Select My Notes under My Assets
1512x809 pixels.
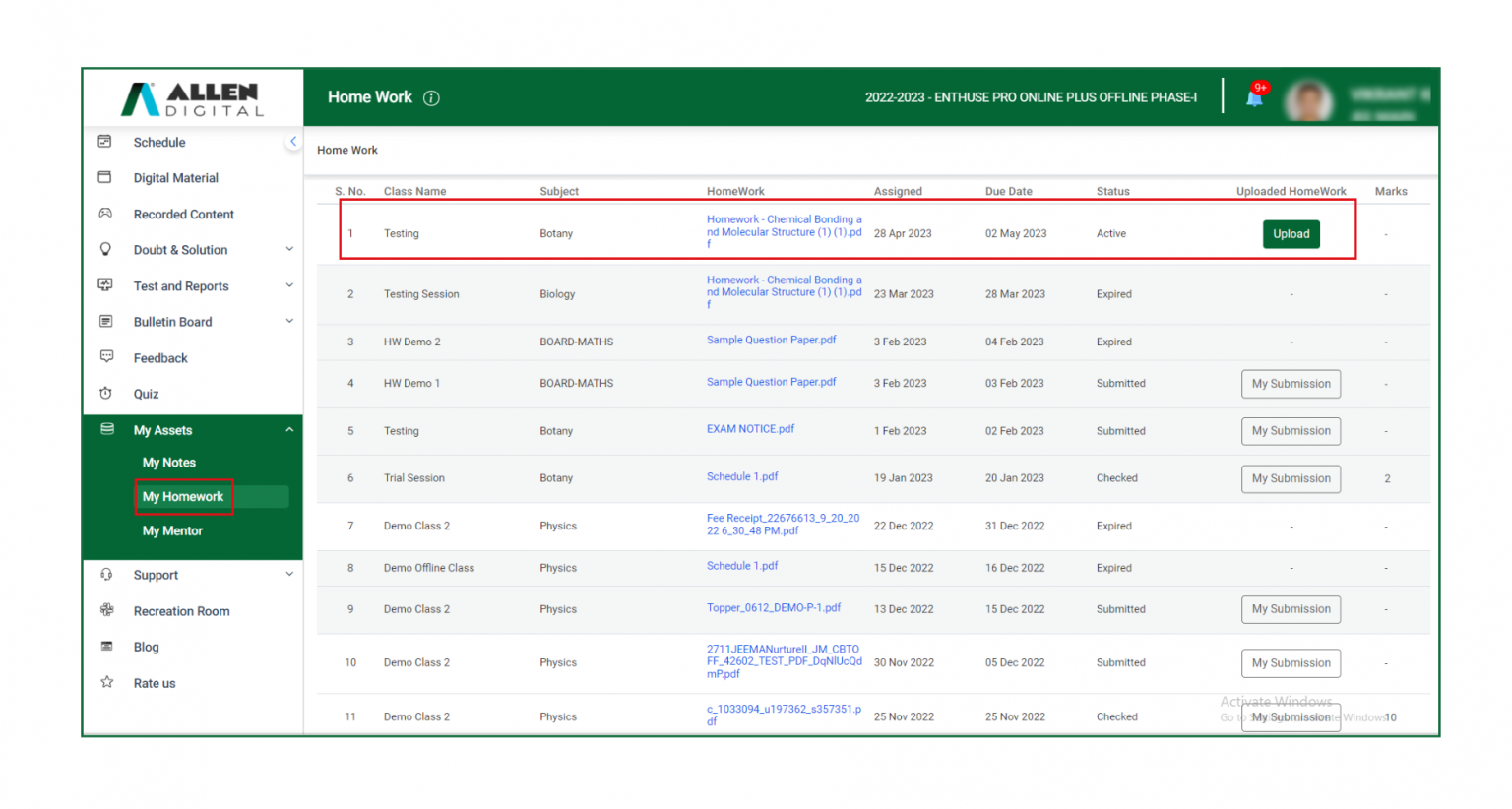pos(169,463)
